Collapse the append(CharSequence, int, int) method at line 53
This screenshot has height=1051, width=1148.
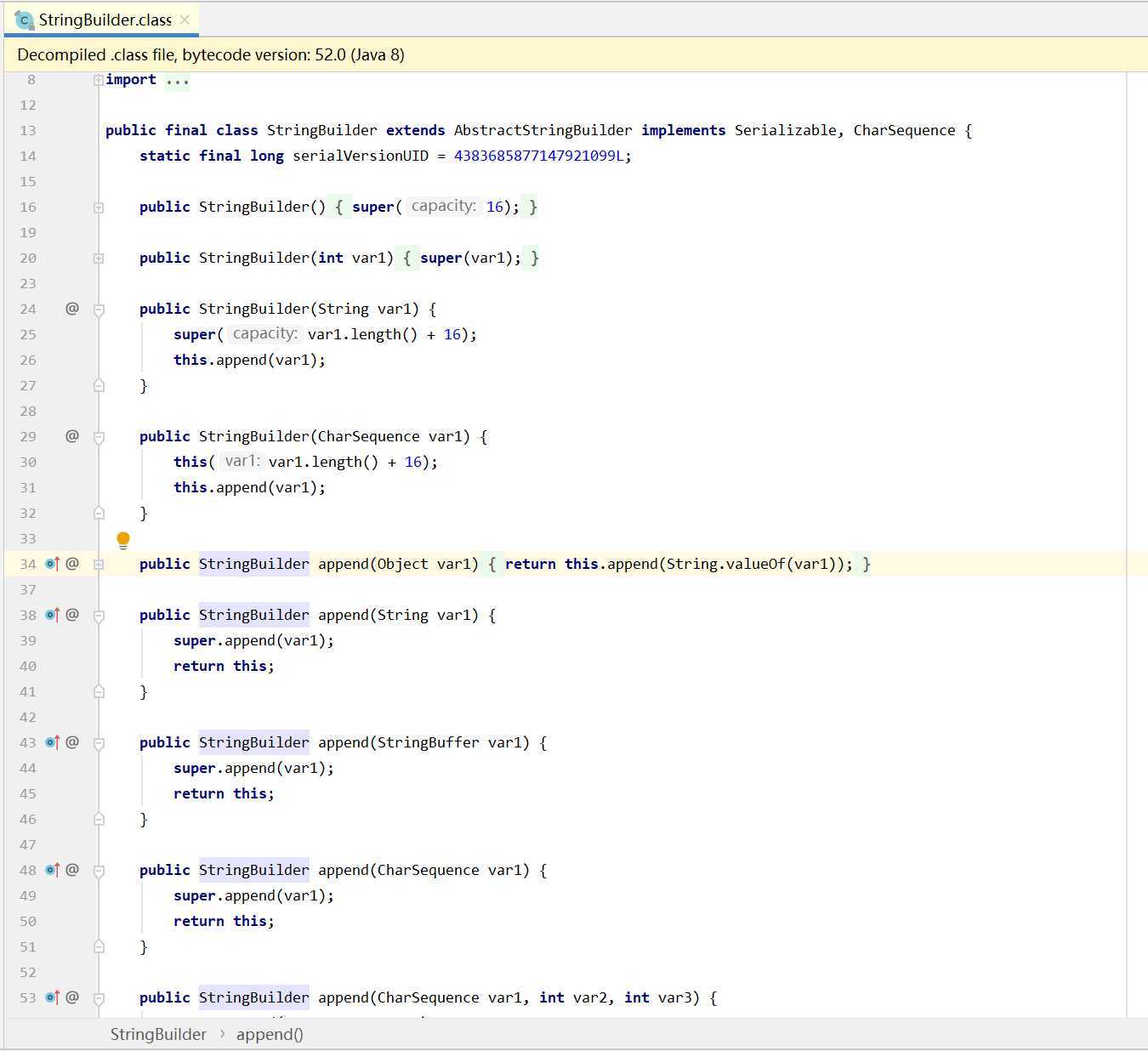click(x=99, y=999)
